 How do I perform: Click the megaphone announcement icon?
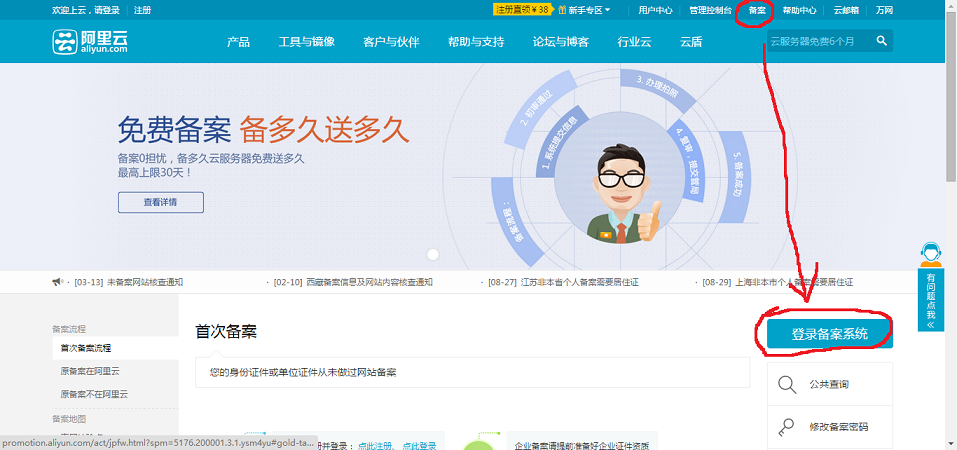coord(58,282)
